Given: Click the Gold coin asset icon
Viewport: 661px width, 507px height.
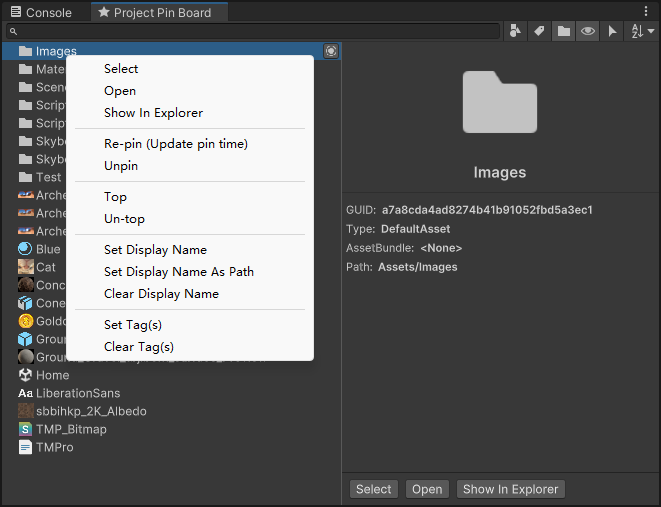Looking at the screenshot, I should tap(25, 321).
